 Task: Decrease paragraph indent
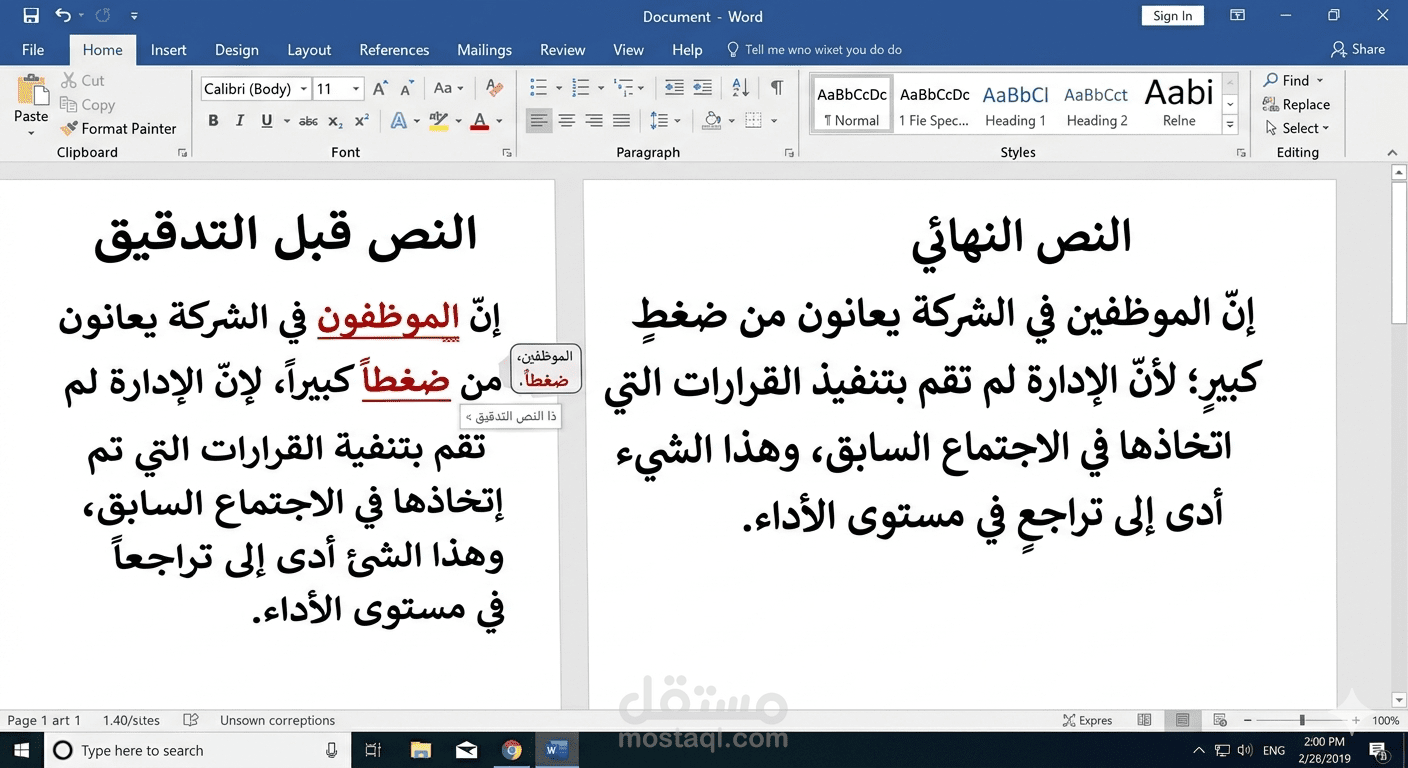point(674,88)
